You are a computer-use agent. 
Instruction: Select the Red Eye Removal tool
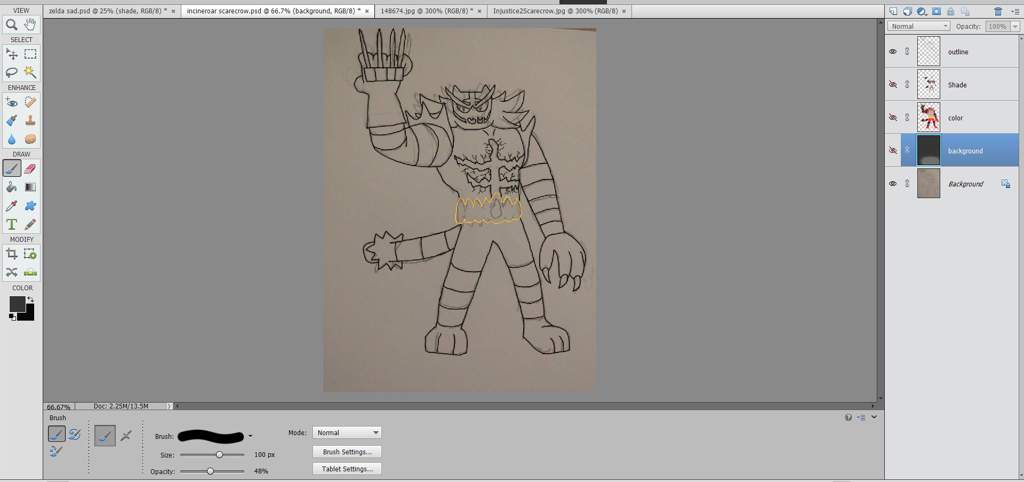[x=12, y=102]
